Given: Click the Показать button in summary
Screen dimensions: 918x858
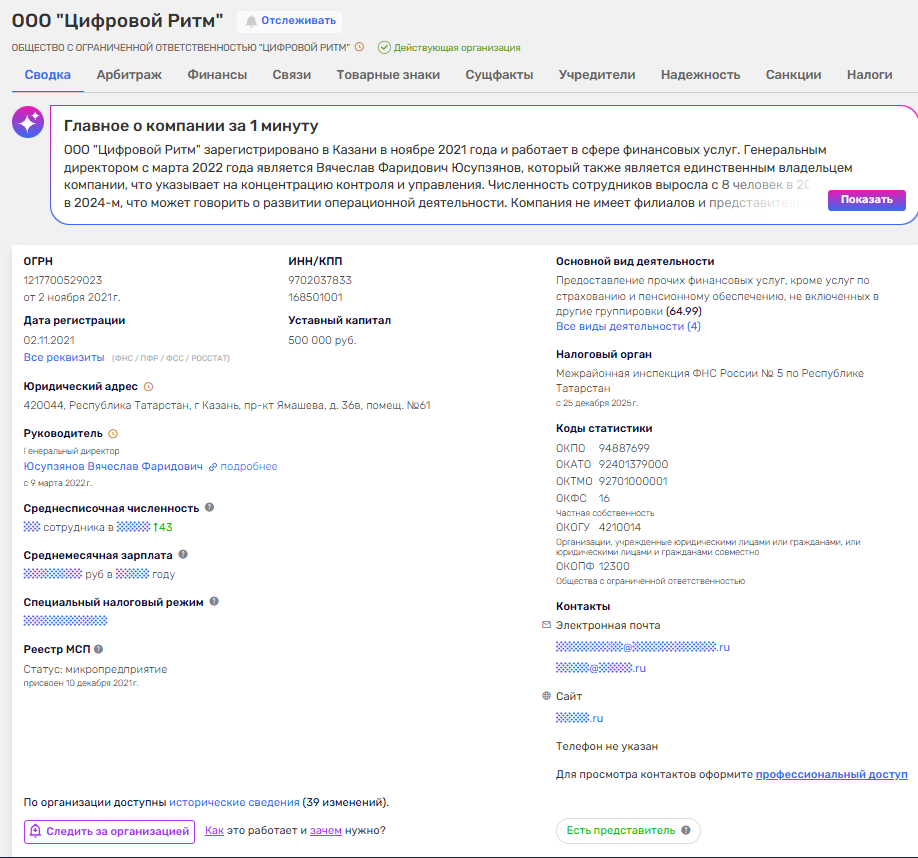Looking at the screenshot, I should [866, 200].
